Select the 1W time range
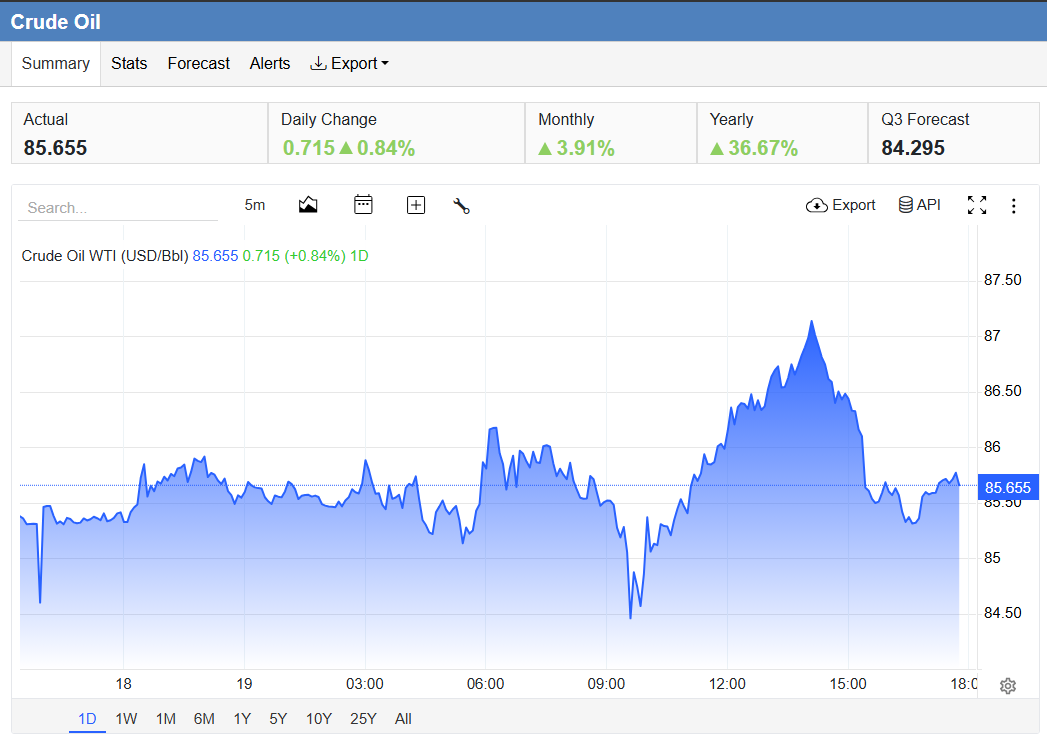This screenshot has height=746, width=1047. point(126,719)
